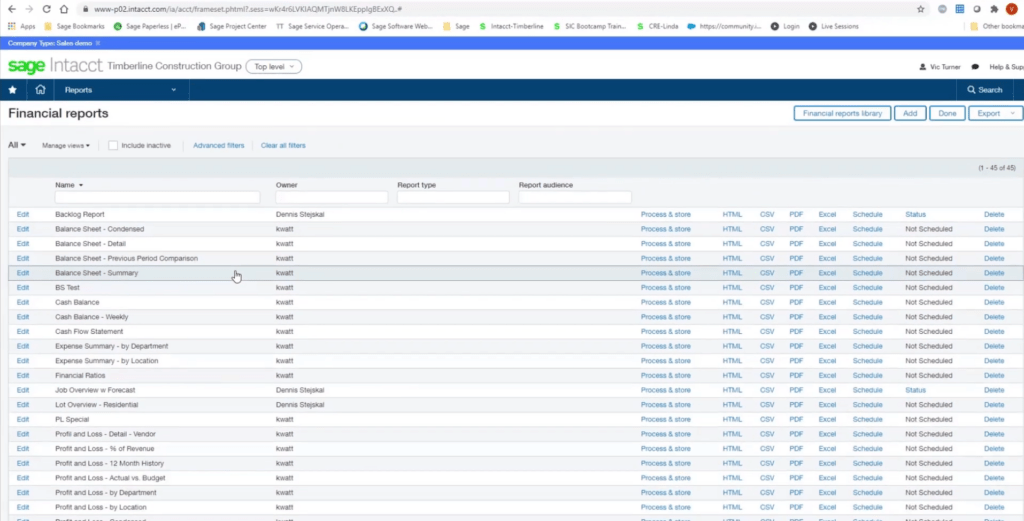This screenshot has height=521, width=1024.
Task: Reload the page with refresh icon
Action: coord(46,9)
